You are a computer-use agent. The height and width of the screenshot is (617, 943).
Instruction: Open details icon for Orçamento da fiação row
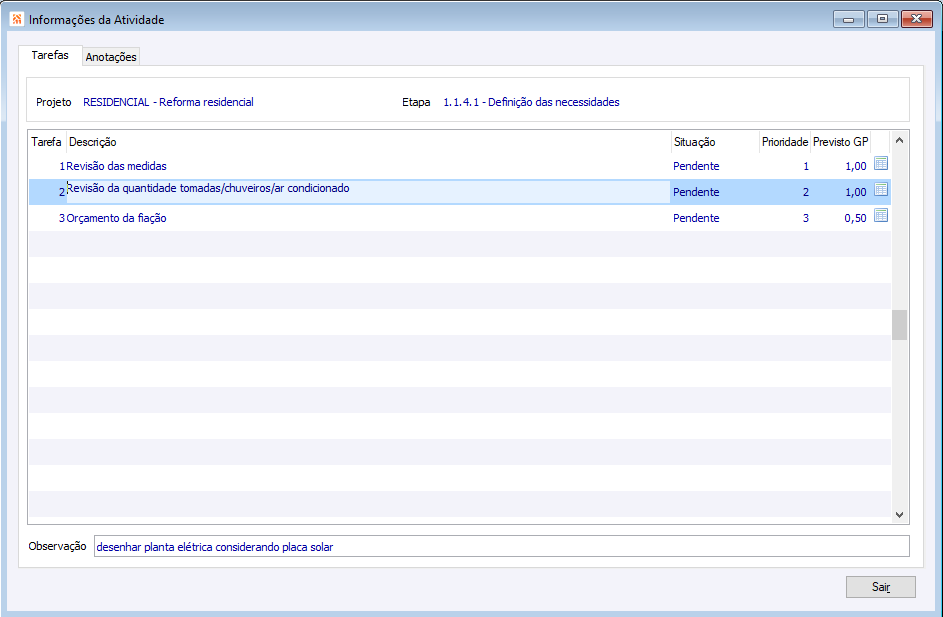tap(880, 215)
